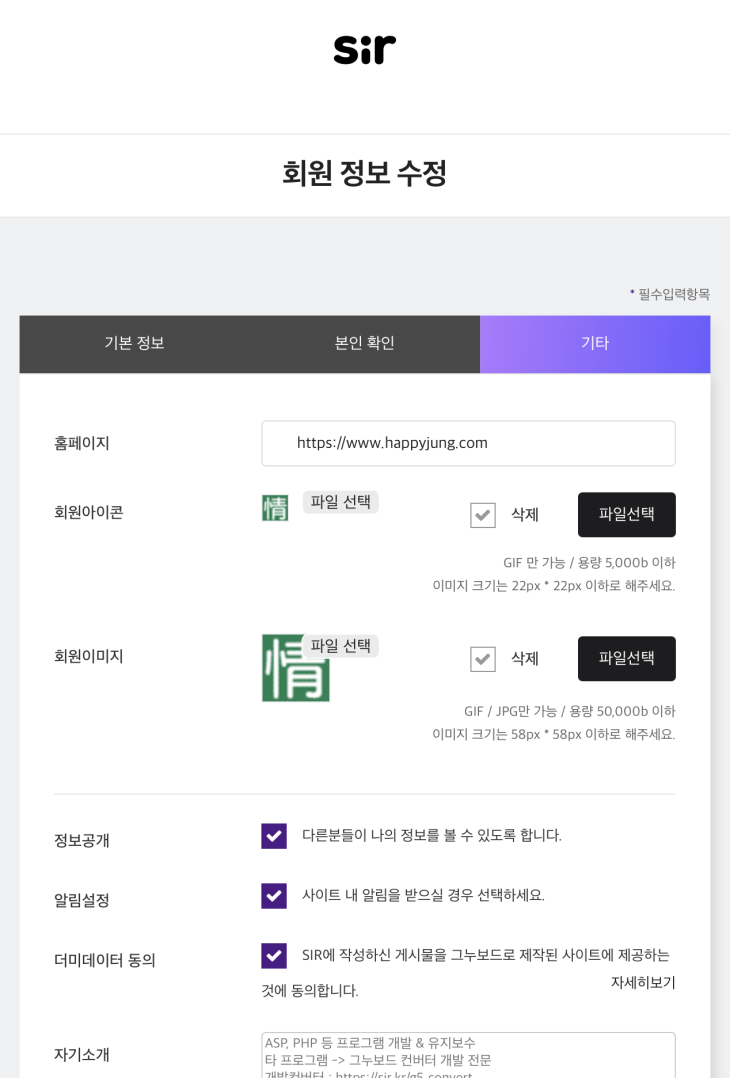Click the 홈페이지 URL input field

pos(468,443)
